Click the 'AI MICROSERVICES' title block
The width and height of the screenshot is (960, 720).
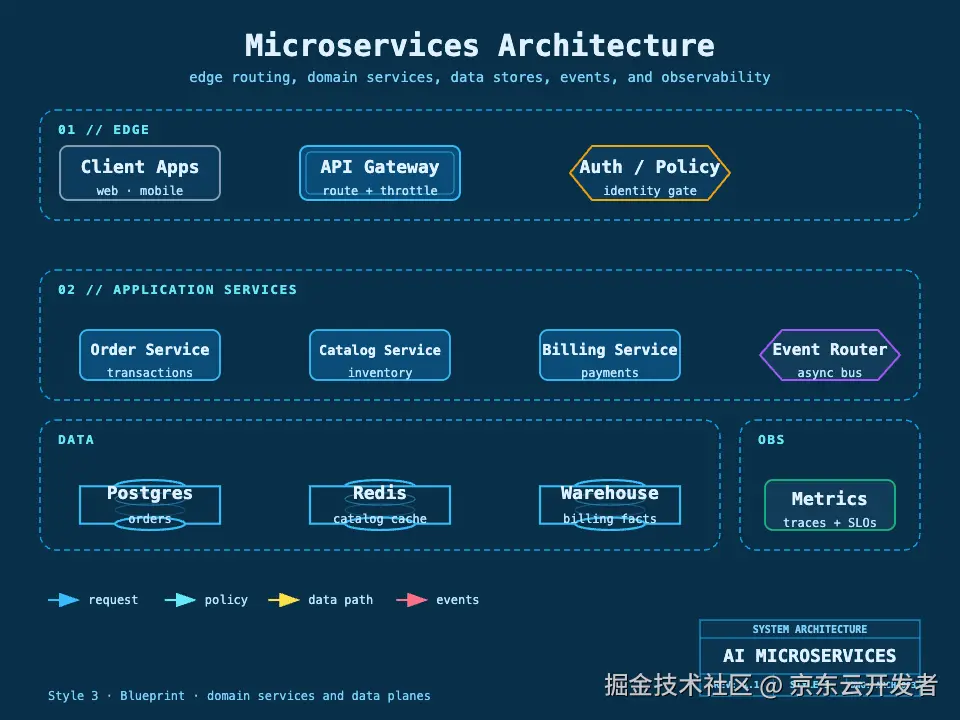pyautogui.click(x=809, y=656)
